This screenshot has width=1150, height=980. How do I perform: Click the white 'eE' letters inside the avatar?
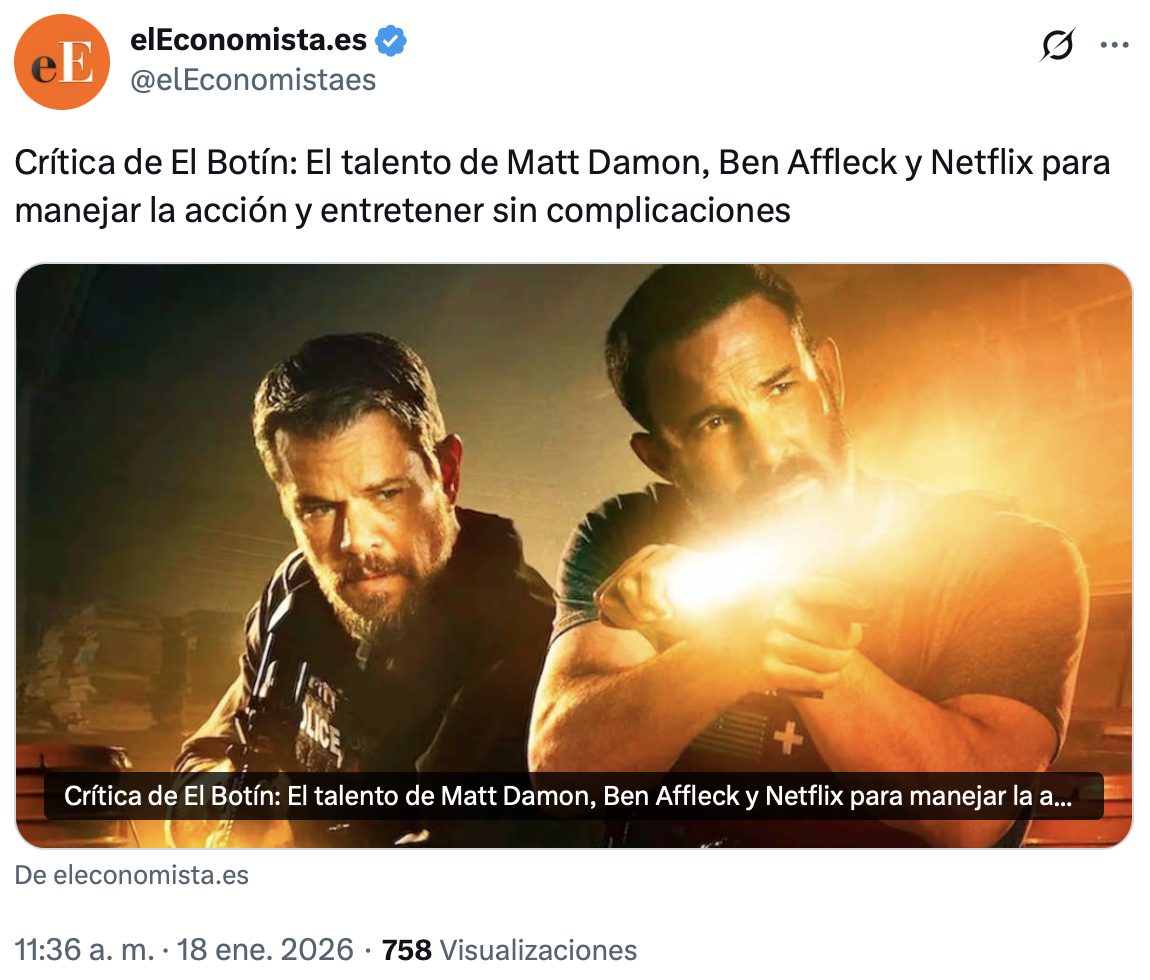pos(62,63)
